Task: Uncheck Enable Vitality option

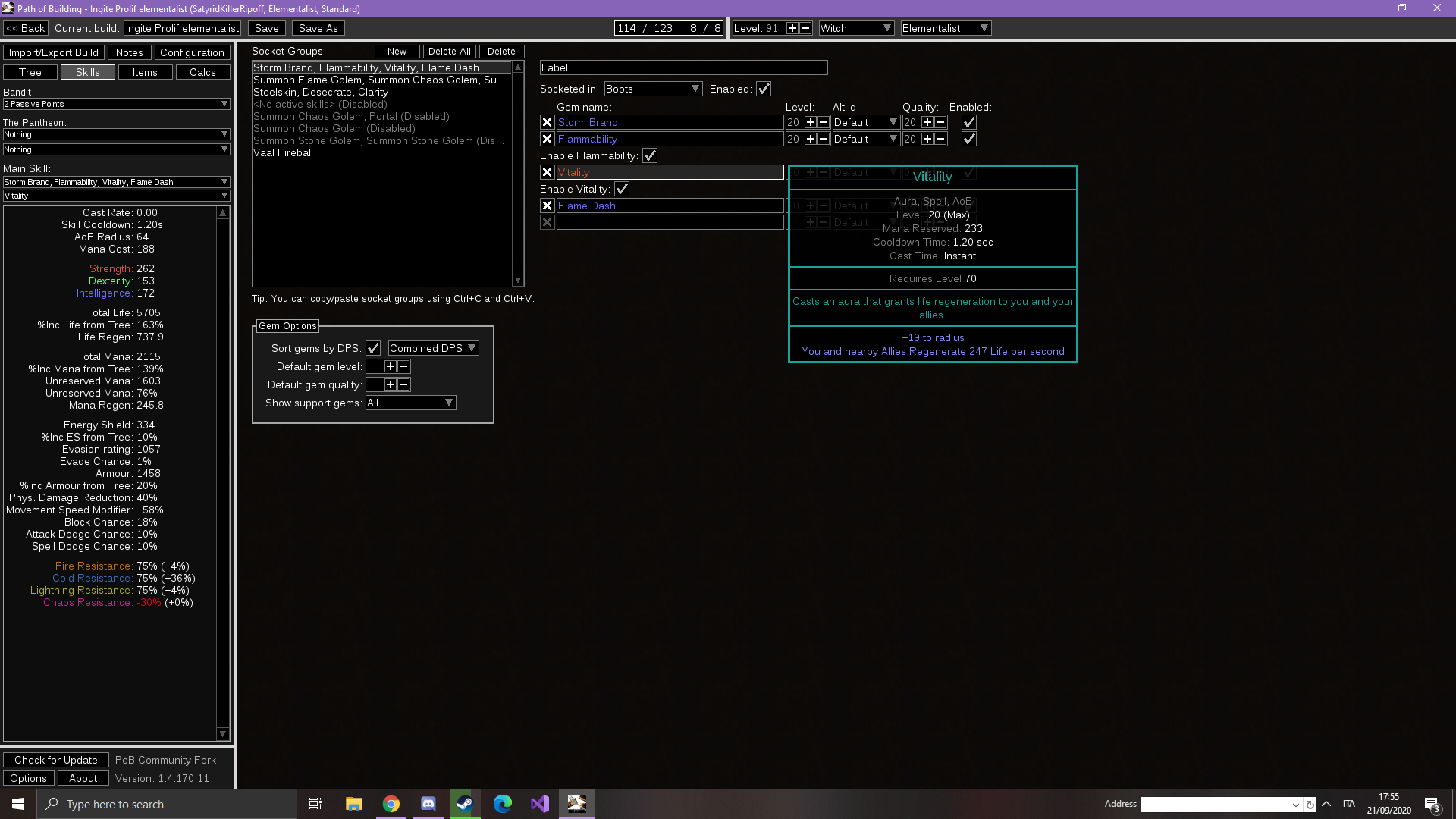Action: 622,189
